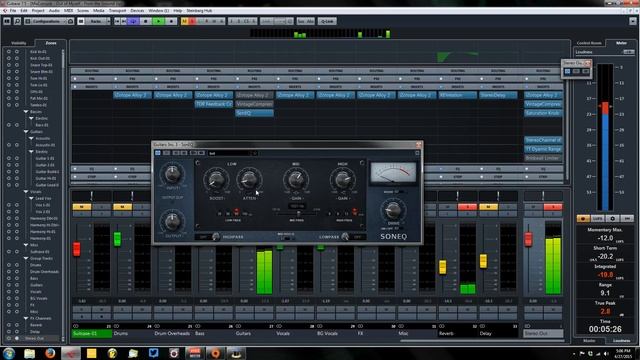
Task: Click the SonEQ Input knob
Action: pos(172,175)
